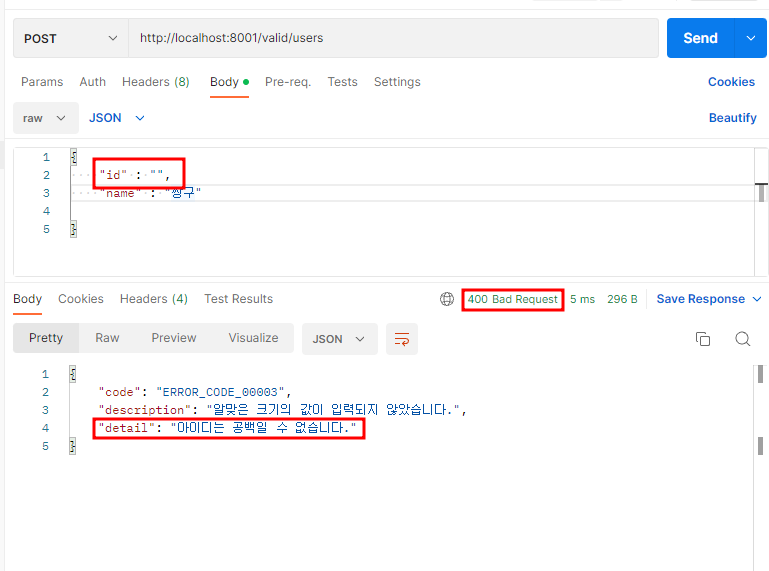The image size is (769, 571).
Task: Click the "code" line in response
Action: [194, 392]
